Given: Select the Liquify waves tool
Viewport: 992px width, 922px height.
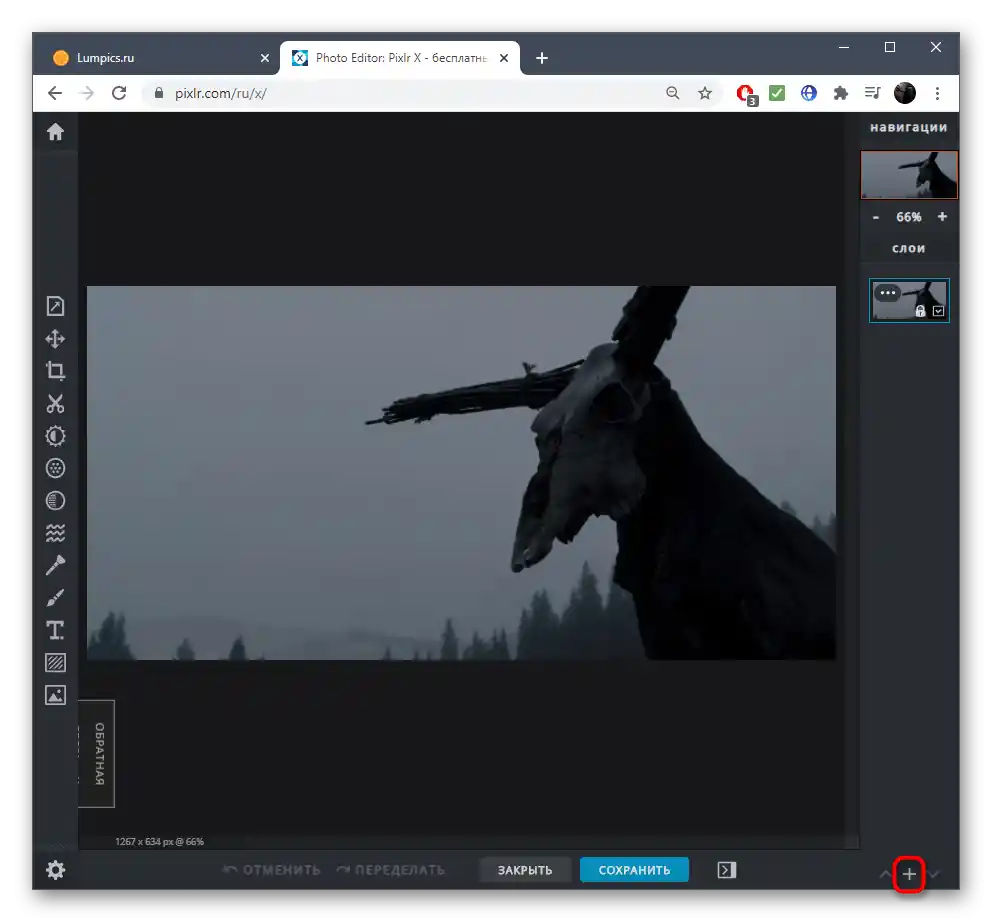Looking at the screenshot, I should coord(55,533).
